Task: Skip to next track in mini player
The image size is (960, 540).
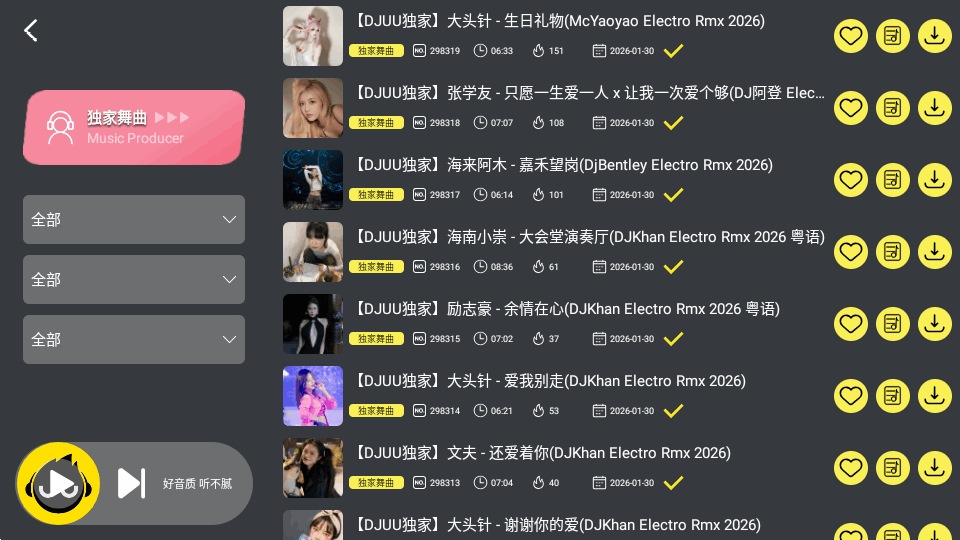Action: pyautogui.click(x=131, y=484)
